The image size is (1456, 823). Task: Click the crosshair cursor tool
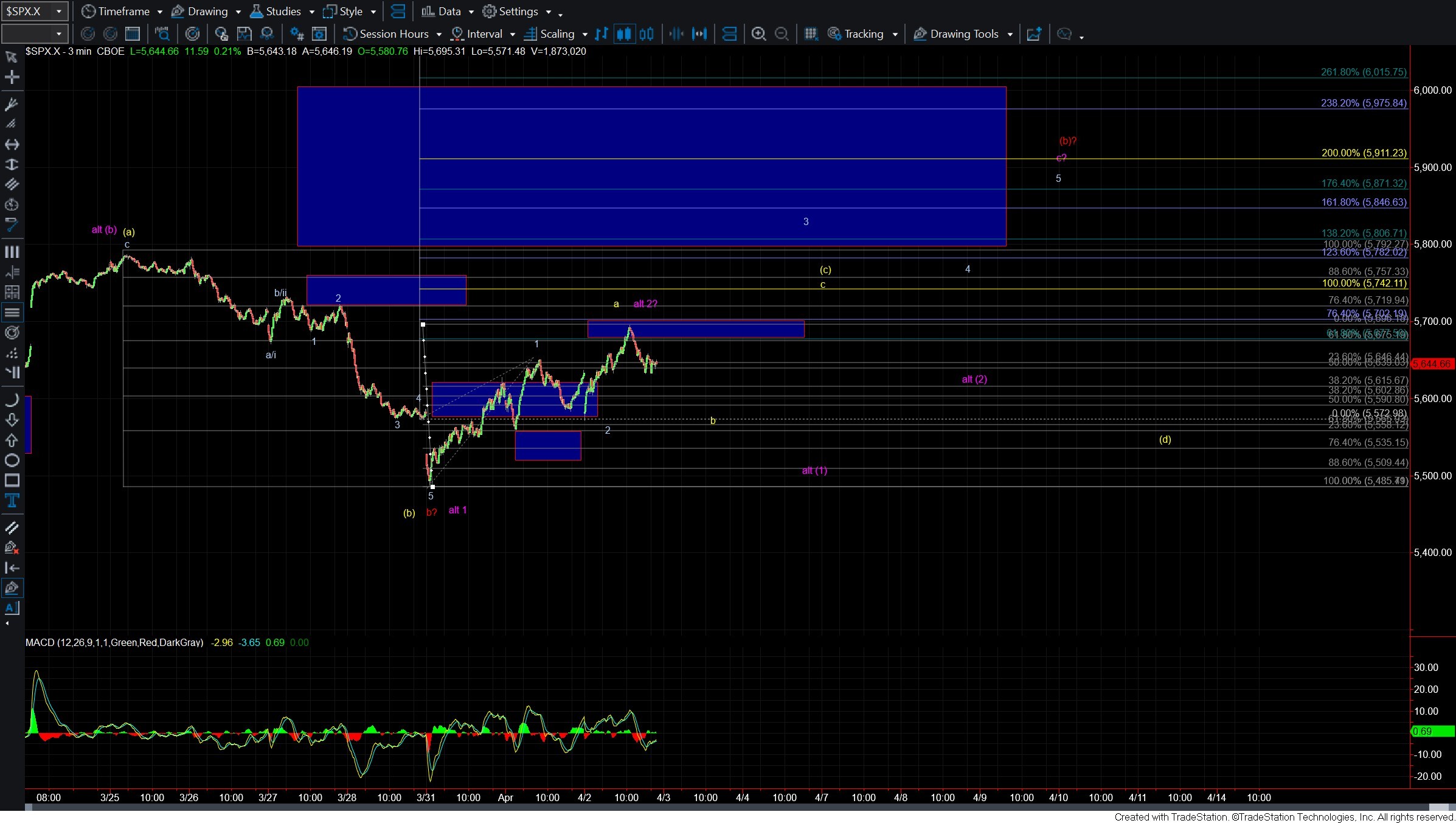point(12,77)
